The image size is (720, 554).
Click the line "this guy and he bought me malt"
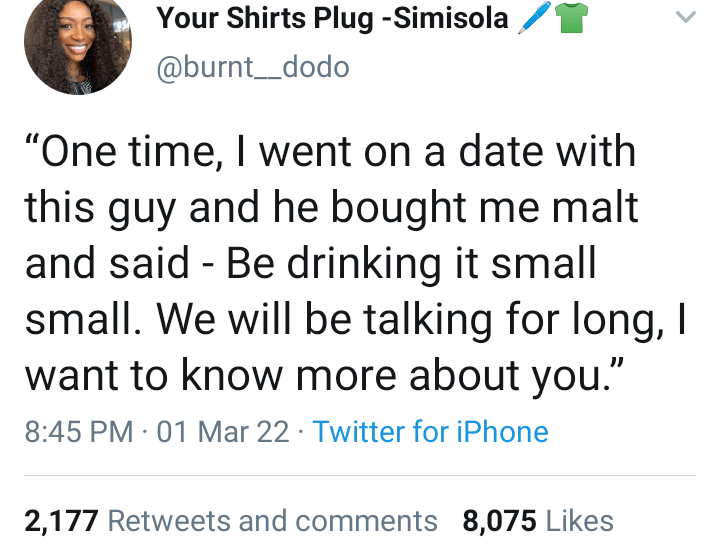click(330, 208)
